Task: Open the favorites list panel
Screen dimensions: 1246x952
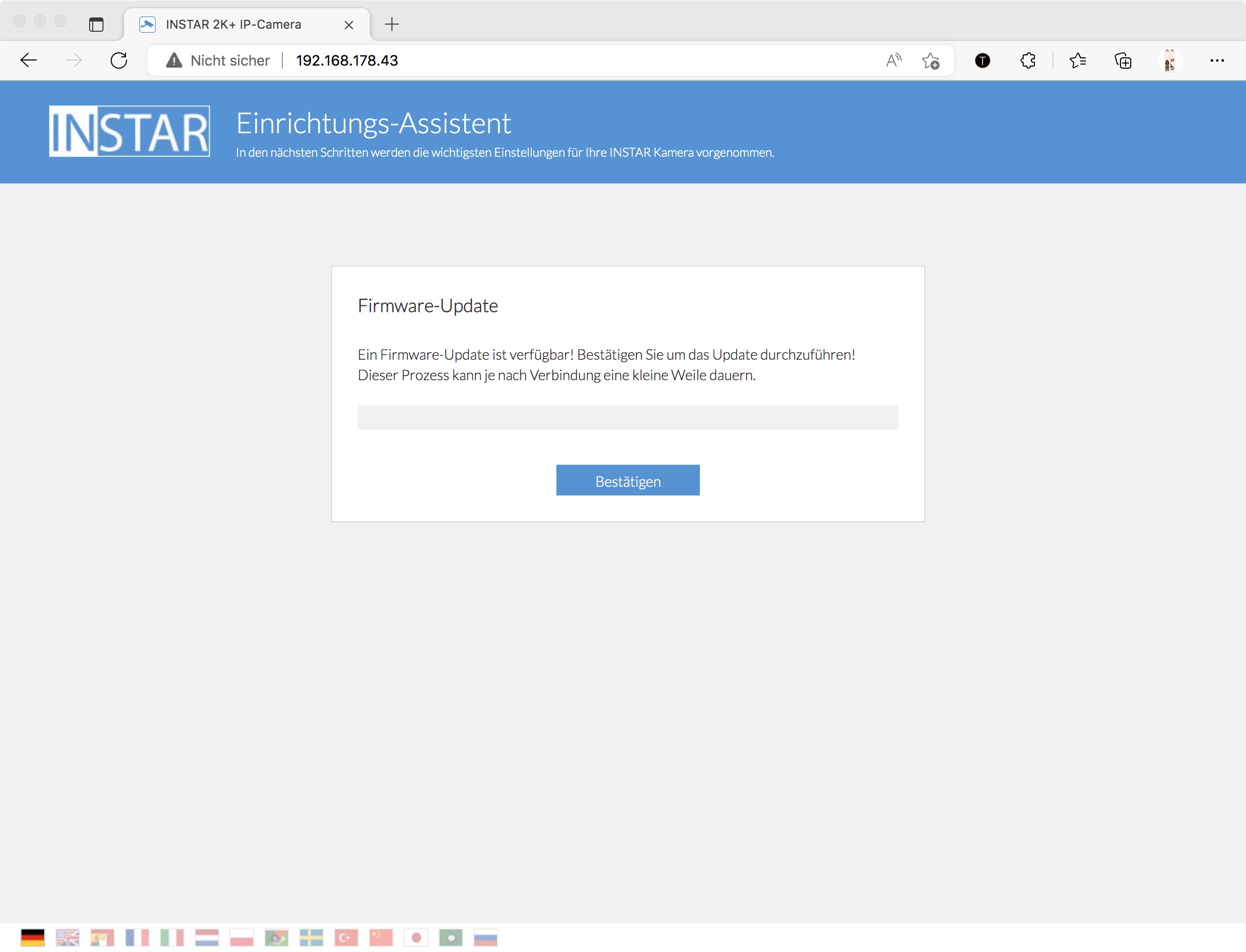Action: click(1077, 60)
